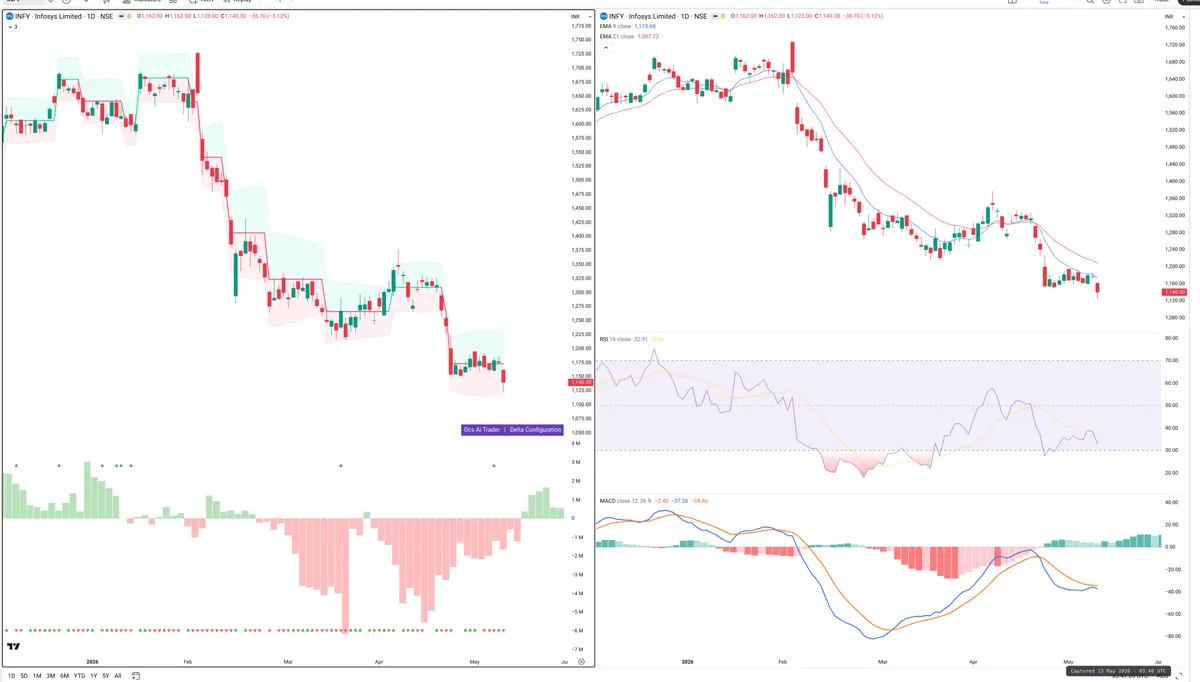
Task: Set time range to YTD
Action: (79, 676)
